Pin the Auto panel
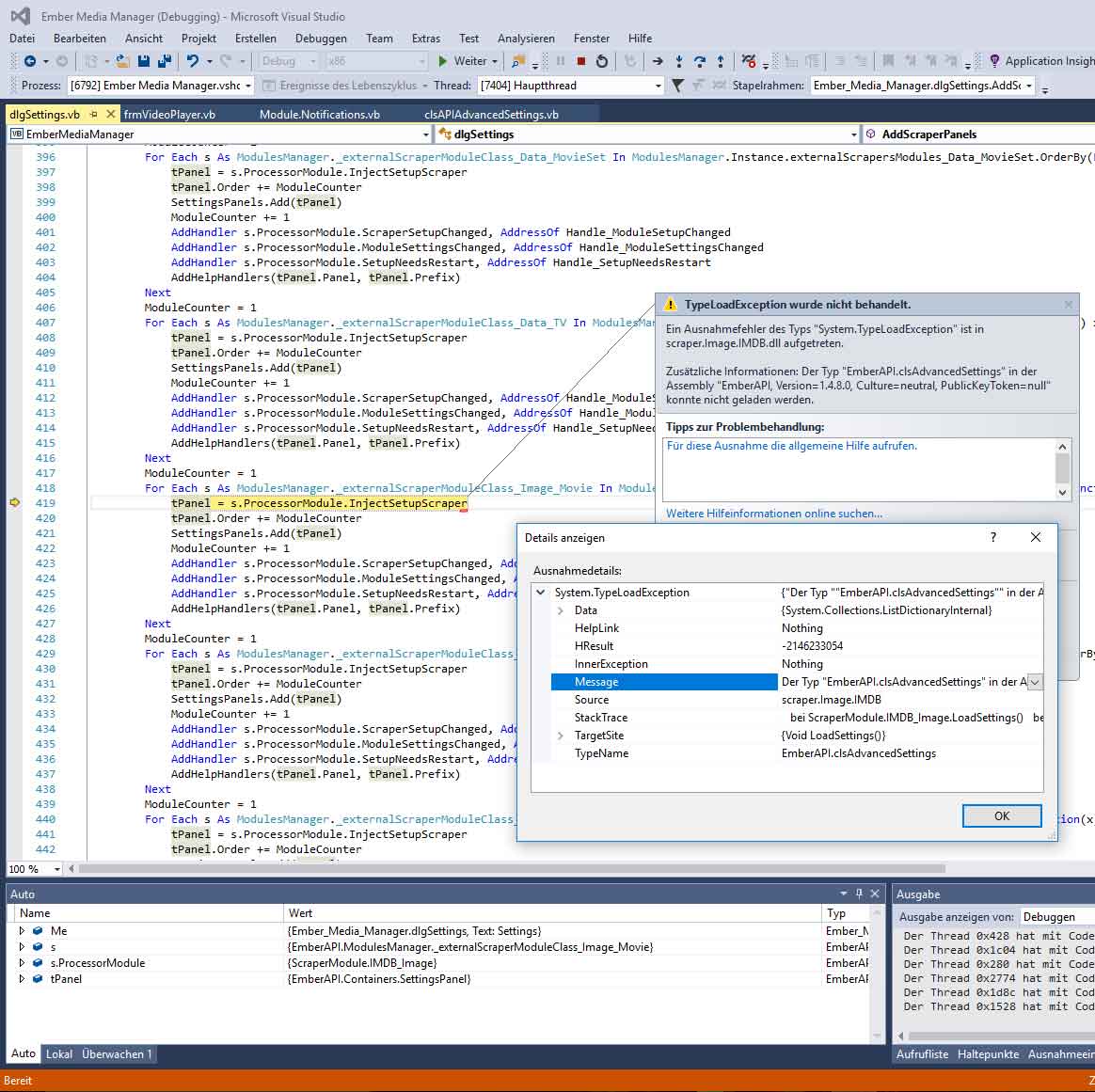The image size is (1095, 1092). [859, 894]
